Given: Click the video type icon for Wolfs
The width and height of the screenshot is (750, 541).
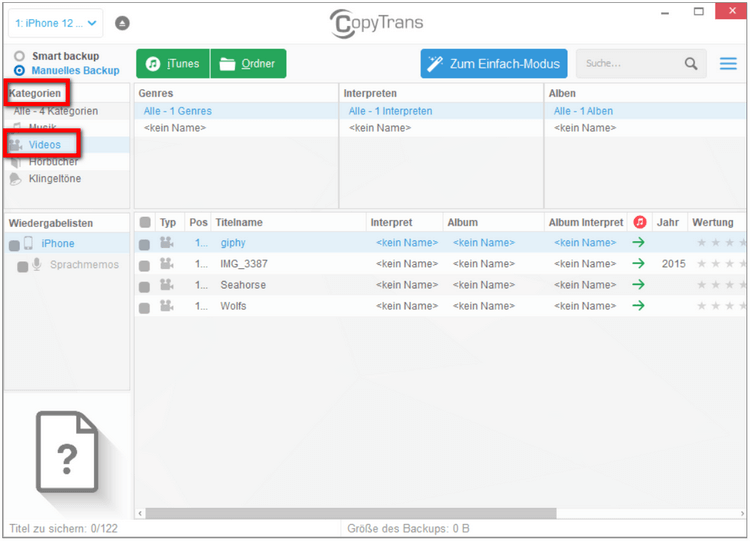Looking at the screenshot, I should (166, 306).
